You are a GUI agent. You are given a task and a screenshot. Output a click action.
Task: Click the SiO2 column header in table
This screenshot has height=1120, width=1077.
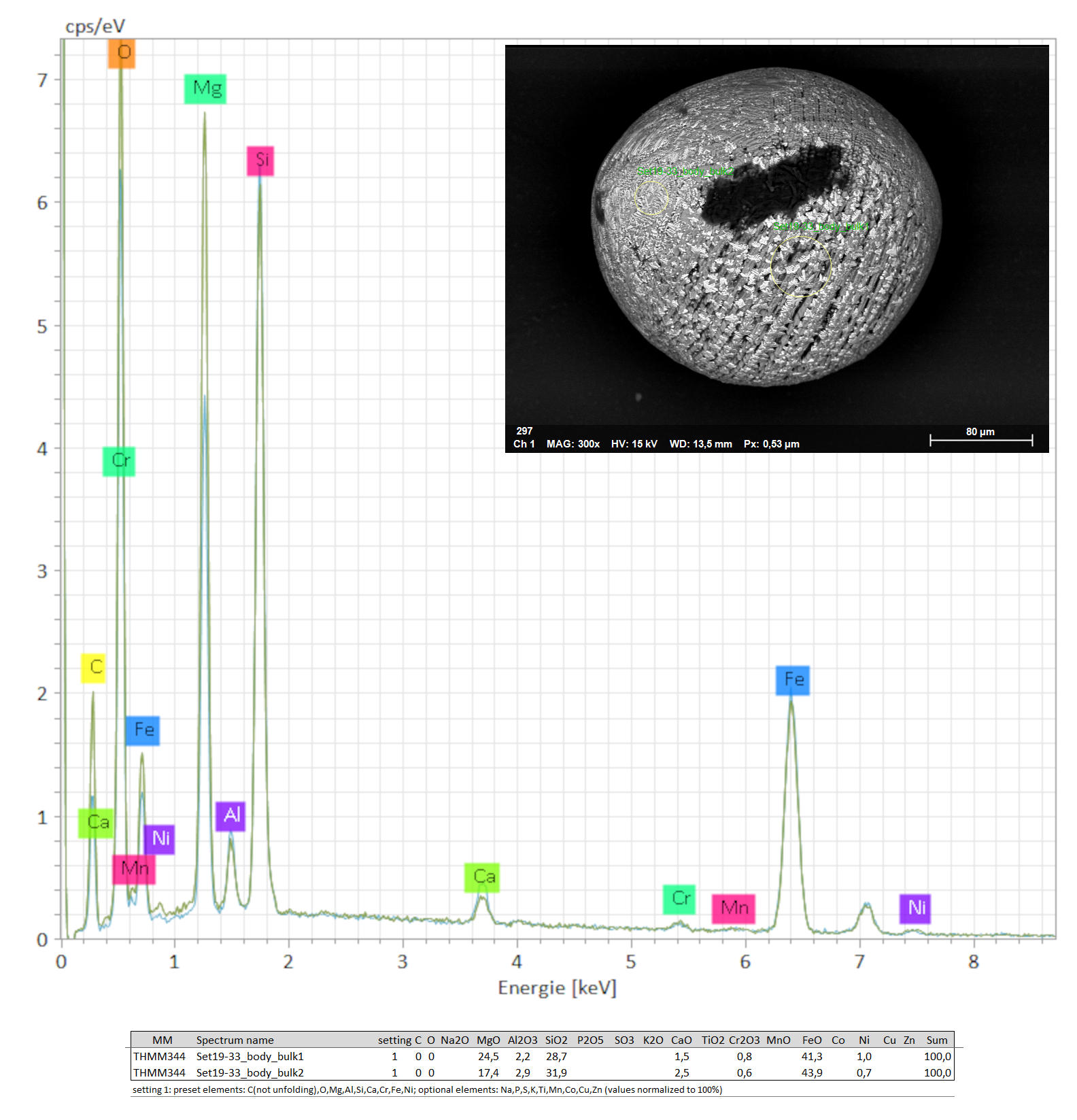pos(555,1040)
